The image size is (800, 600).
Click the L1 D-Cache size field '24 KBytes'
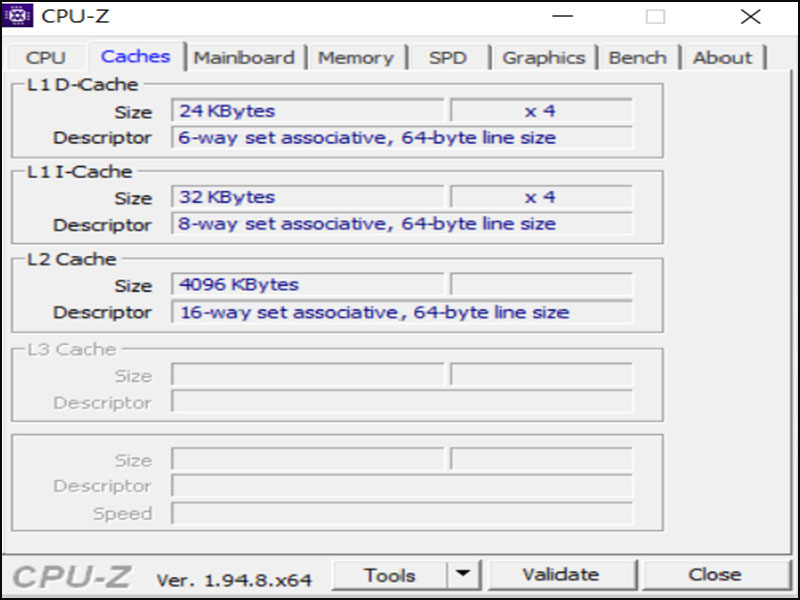[x=308, y=111]
